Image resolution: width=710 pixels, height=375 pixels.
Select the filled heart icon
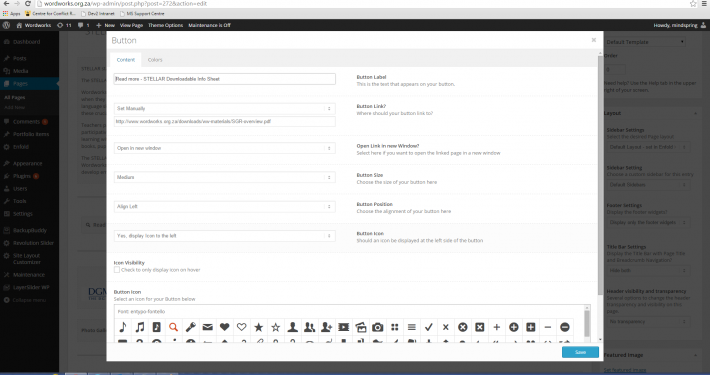(225, 327)
